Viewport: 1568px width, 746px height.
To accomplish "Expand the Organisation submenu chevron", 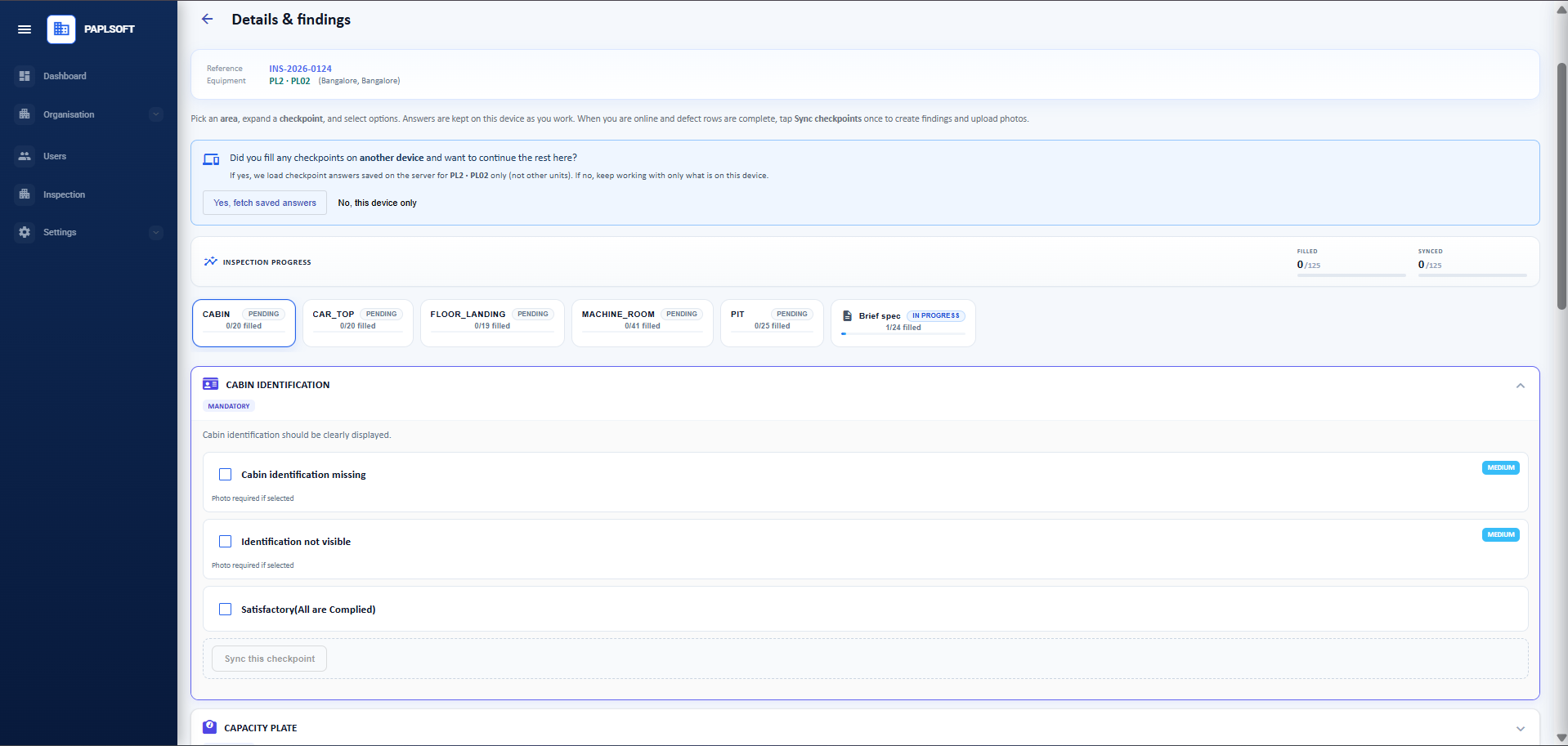I will click(156, 114).
